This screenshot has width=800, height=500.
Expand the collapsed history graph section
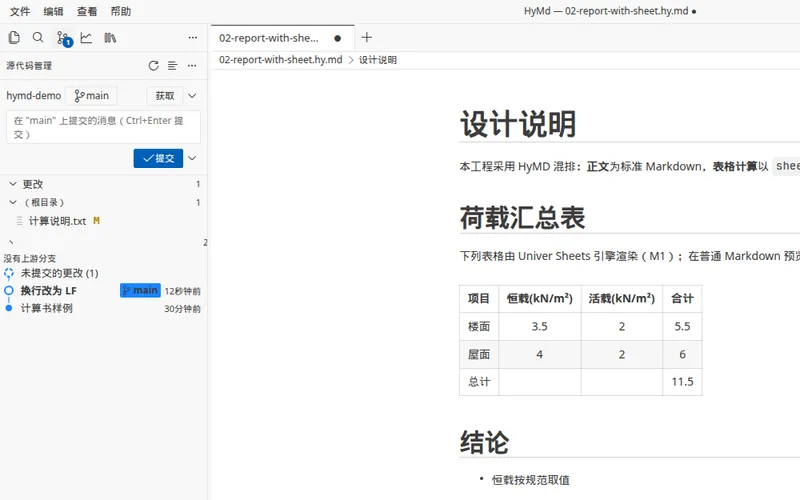11,242
